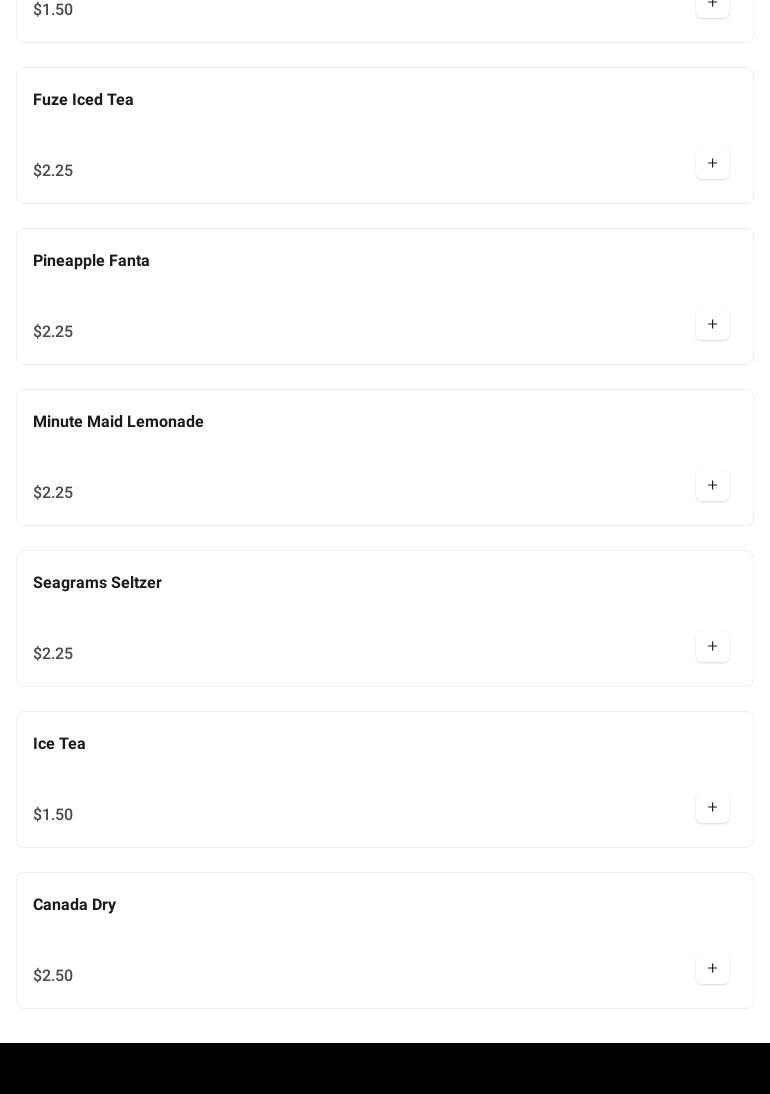
Task: Click the Canada Dry title
Action: [x=74, y=905]
